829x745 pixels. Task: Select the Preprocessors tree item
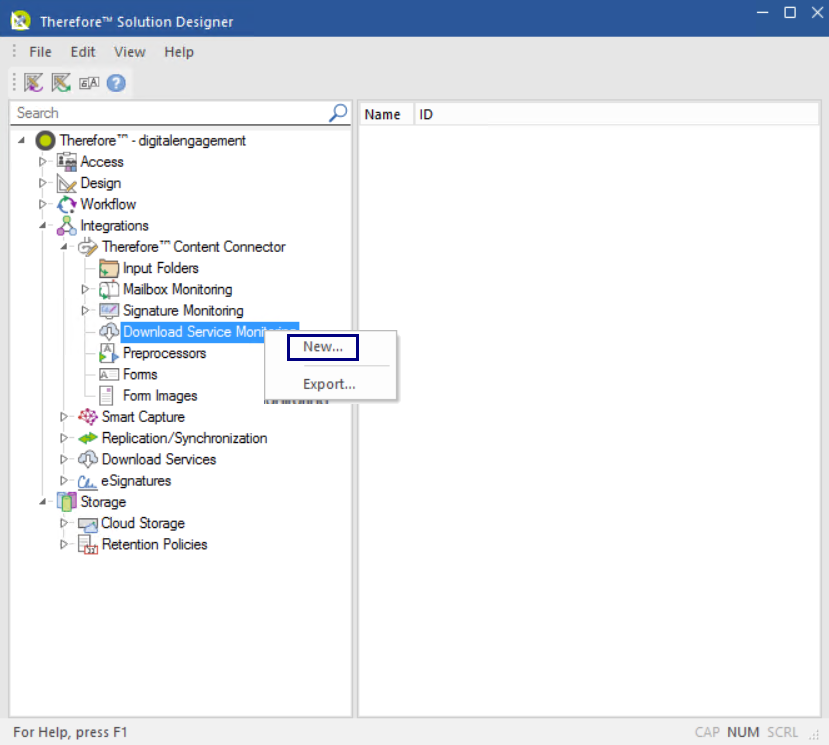coord(164,353)
